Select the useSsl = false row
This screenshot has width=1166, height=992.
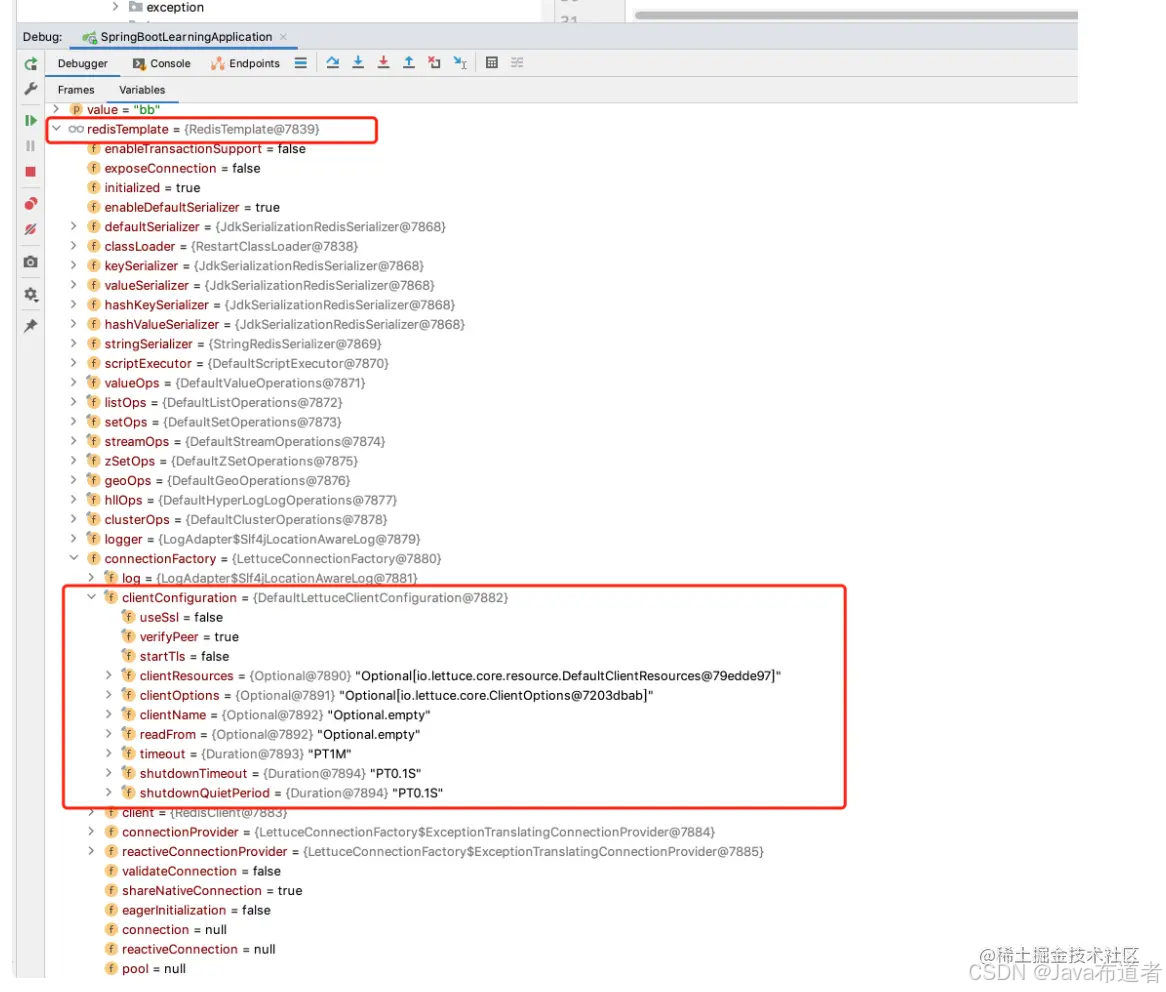173,617
